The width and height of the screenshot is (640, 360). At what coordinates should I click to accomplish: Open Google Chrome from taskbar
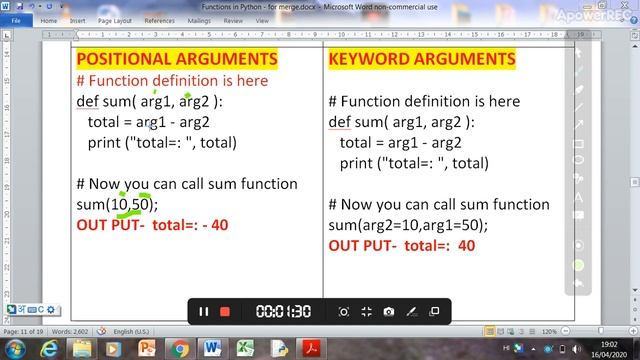coord(180,349)
